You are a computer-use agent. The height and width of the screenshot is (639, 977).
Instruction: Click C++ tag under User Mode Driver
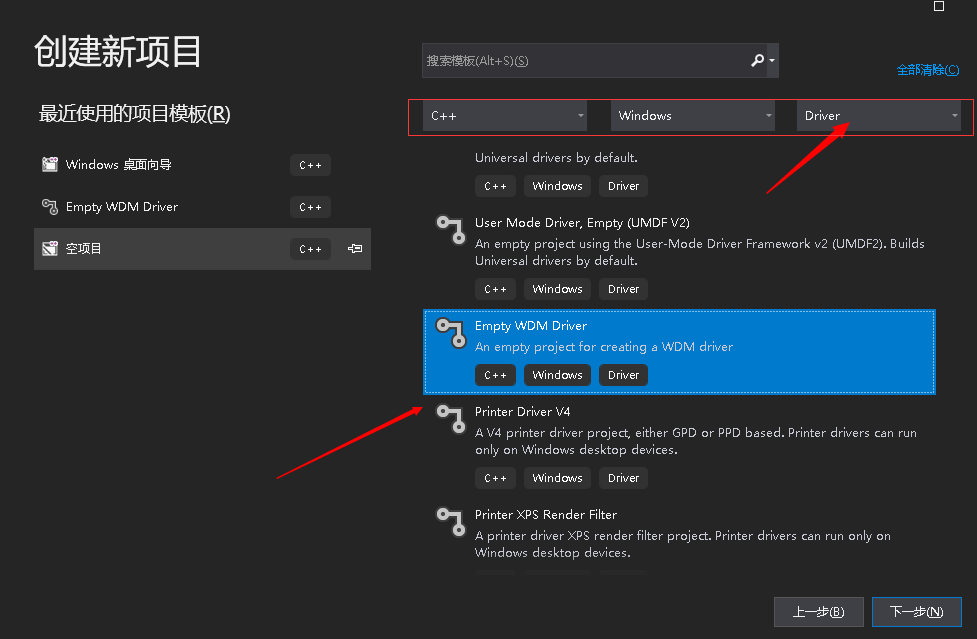pos(495,289)
